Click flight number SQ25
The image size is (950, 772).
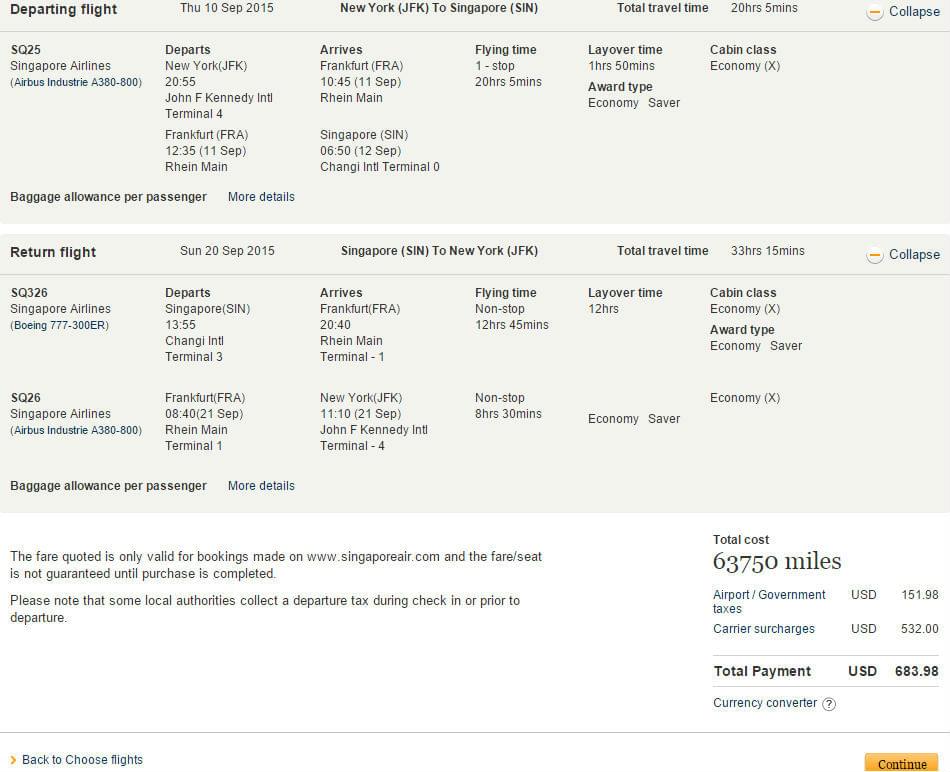[x=25, y=50]
